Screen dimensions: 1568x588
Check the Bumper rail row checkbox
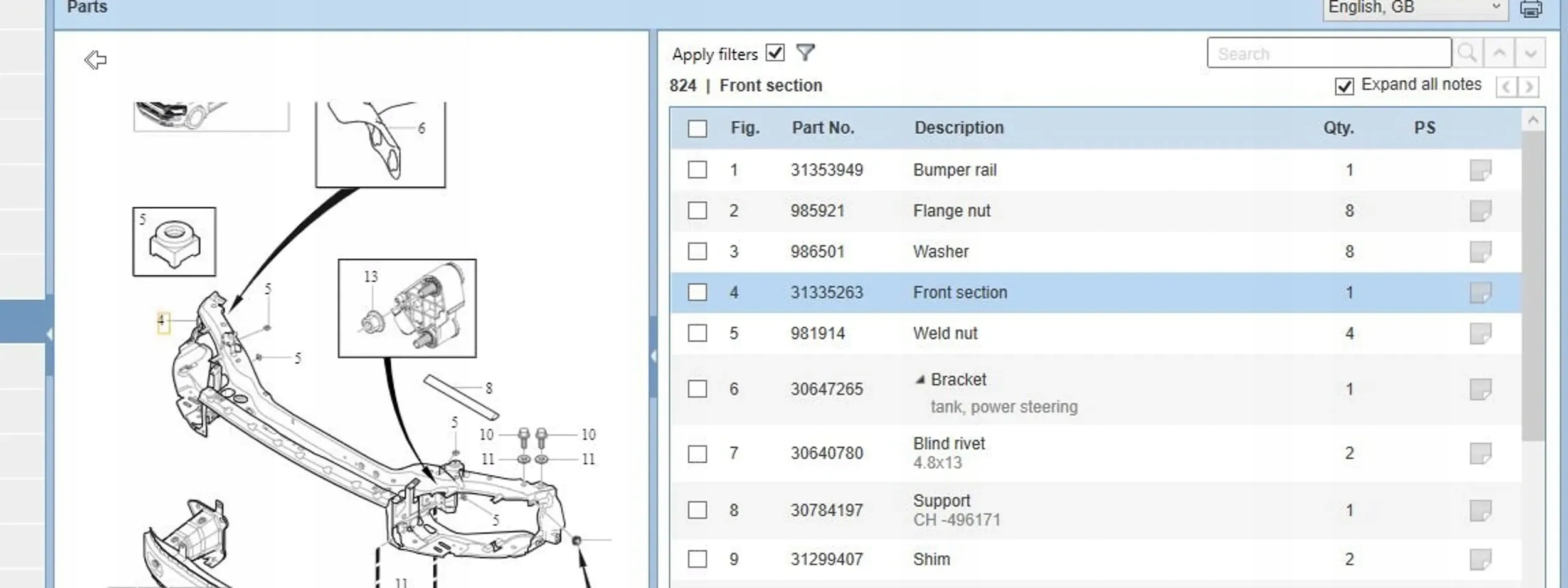tap(697, 170)
